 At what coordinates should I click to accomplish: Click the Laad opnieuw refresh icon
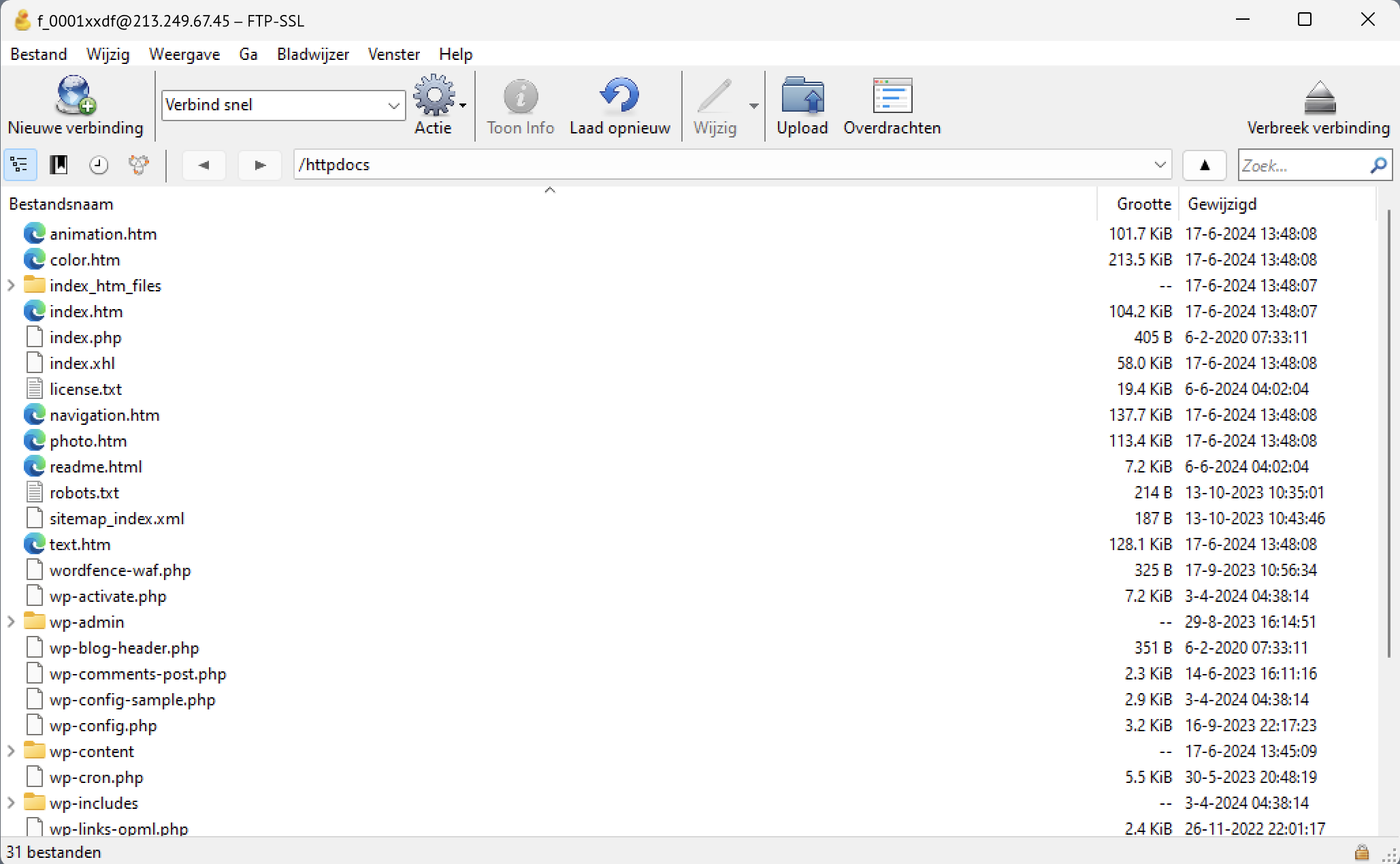[619, 96]
